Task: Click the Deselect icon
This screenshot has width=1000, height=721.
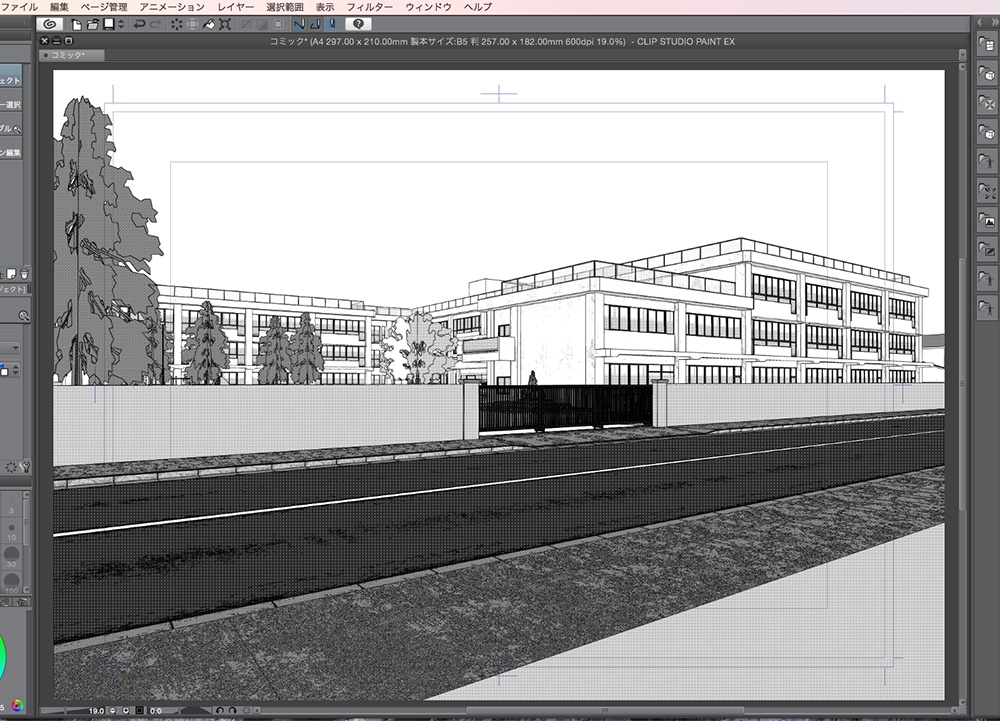Action: click(x=246, y=24)
